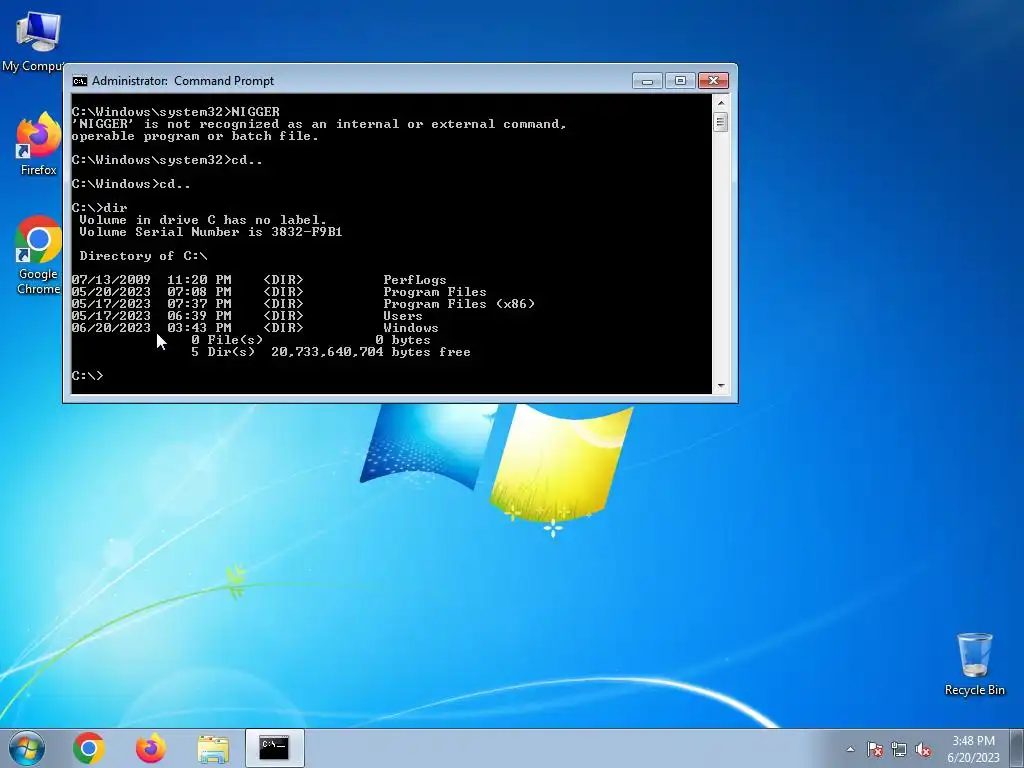Image resolution: width=1024 pixels, height=768 pixels.
Task: Open clock showing 3:48 PM
Action: click(973, 749)
